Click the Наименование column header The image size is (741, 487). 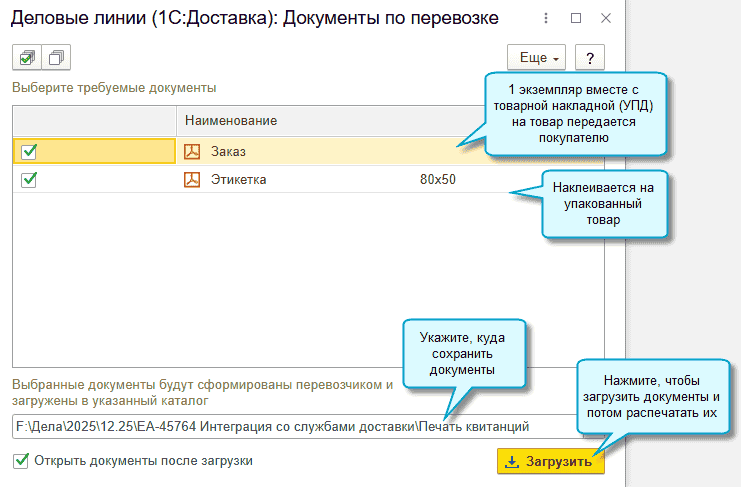pyautogui.click(x=230, y=120)
